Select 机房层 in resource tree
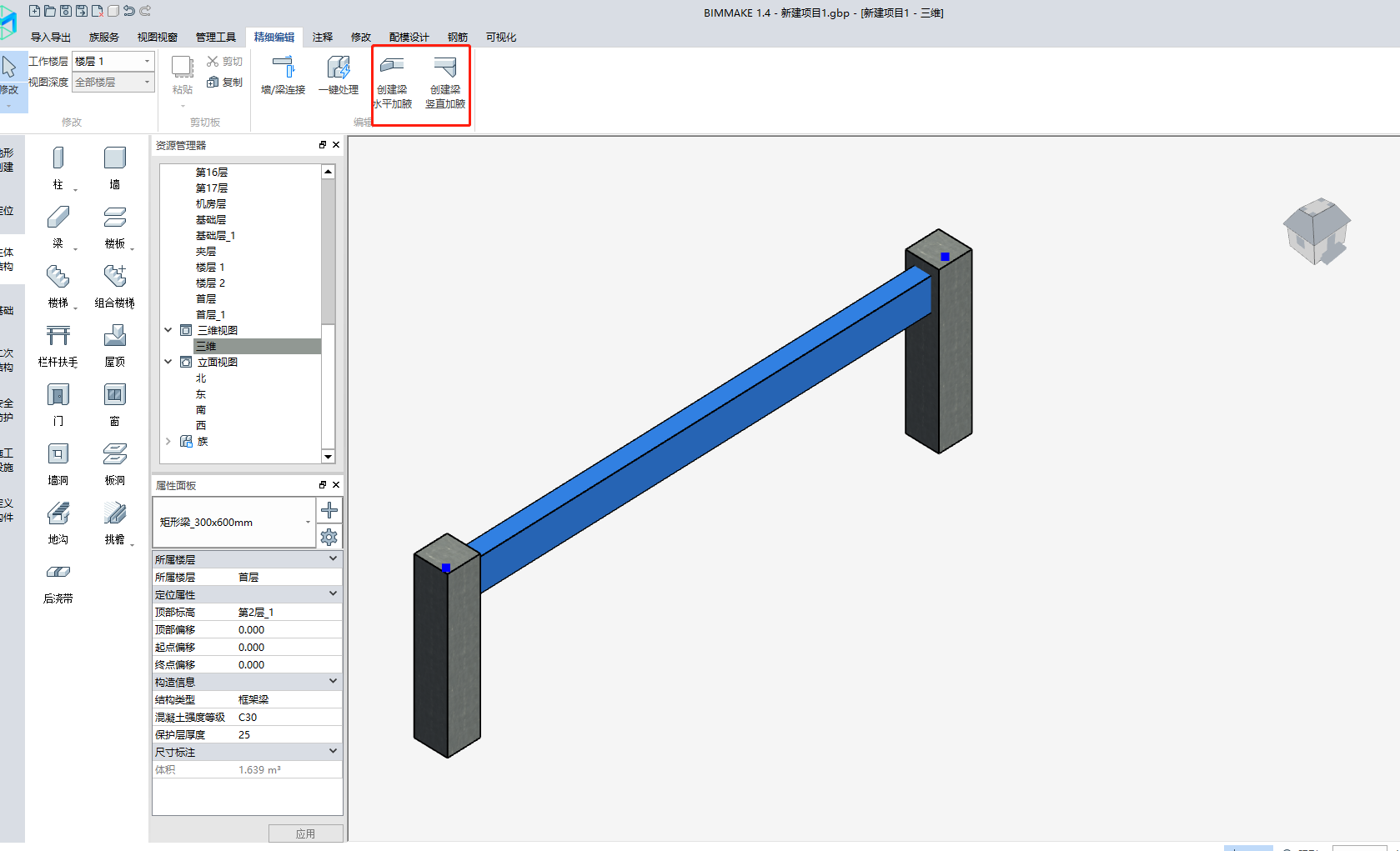Screen dimensions: 1400x851 211,203
